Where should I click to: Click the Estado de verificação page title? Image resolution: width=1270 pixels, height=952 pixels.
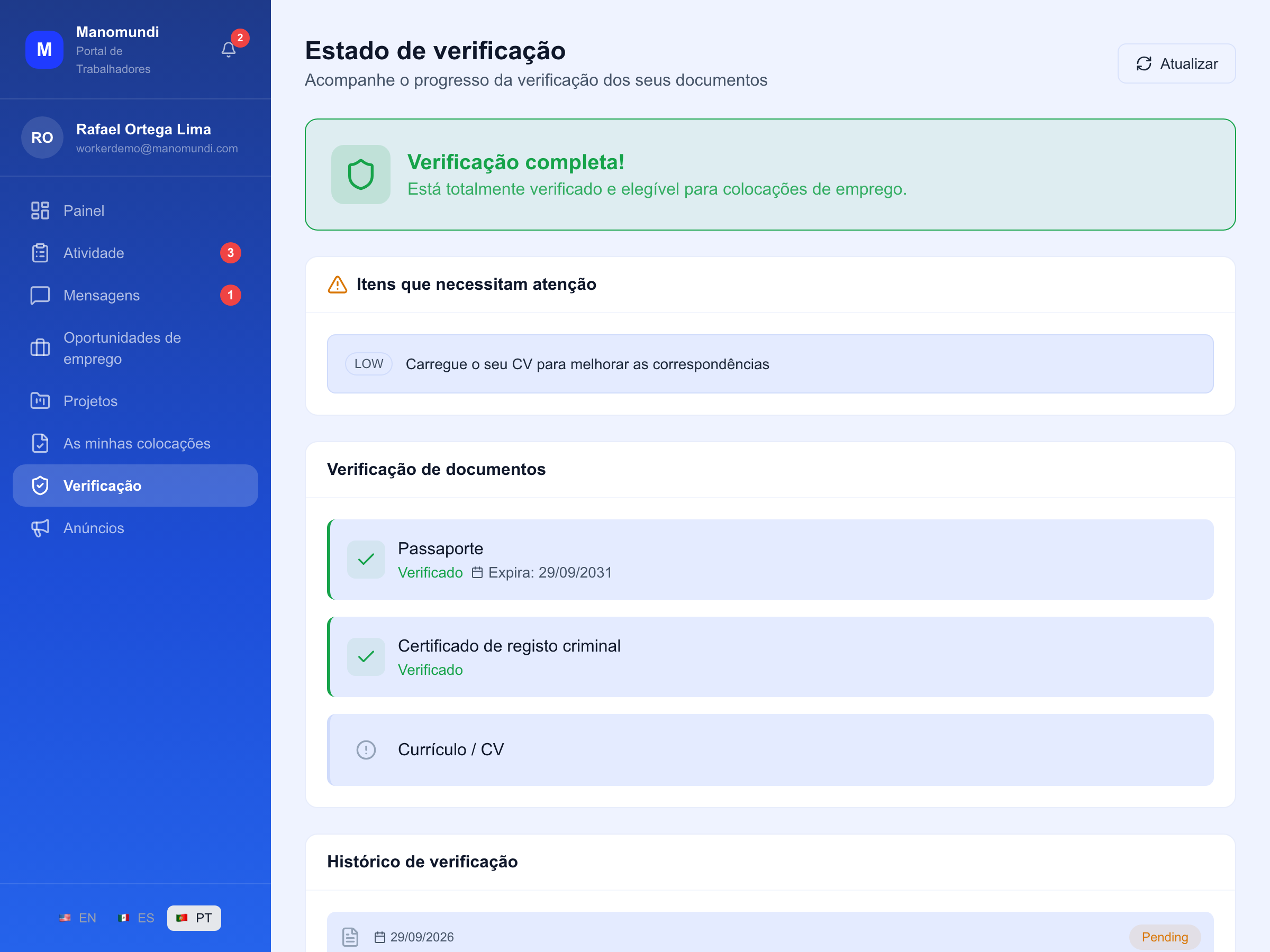(435, 50)
